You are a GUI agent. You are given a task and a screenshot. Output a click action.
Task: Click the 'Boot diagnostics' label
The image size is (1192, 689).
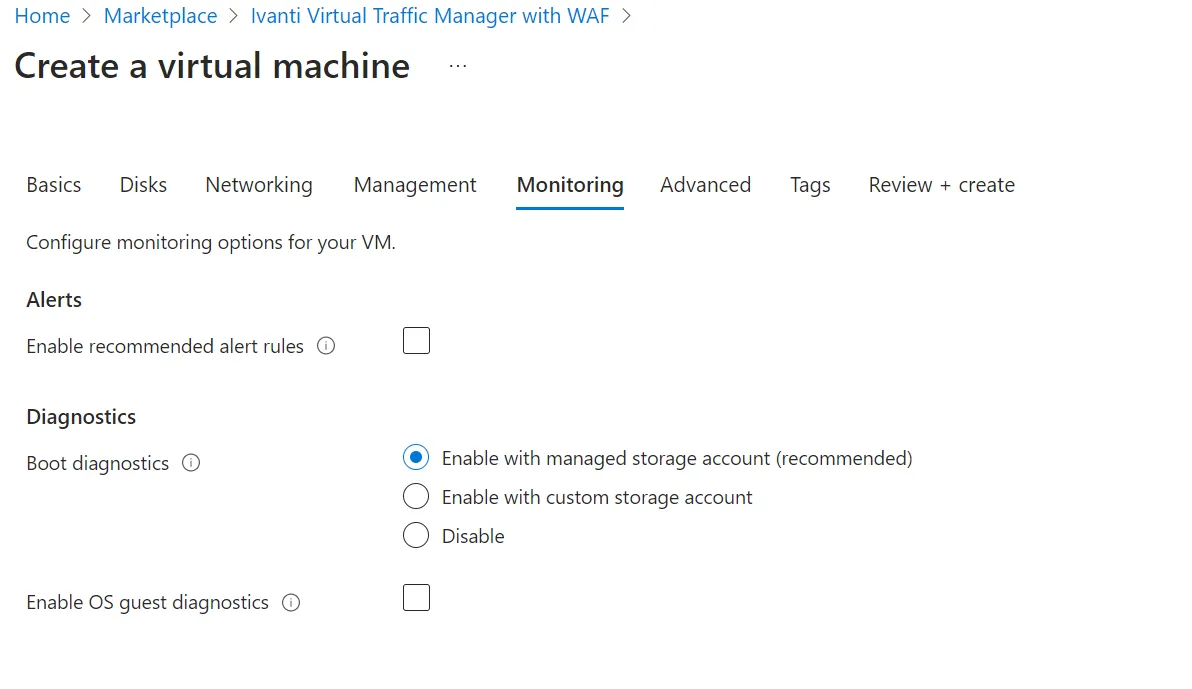tap(98, 463)
